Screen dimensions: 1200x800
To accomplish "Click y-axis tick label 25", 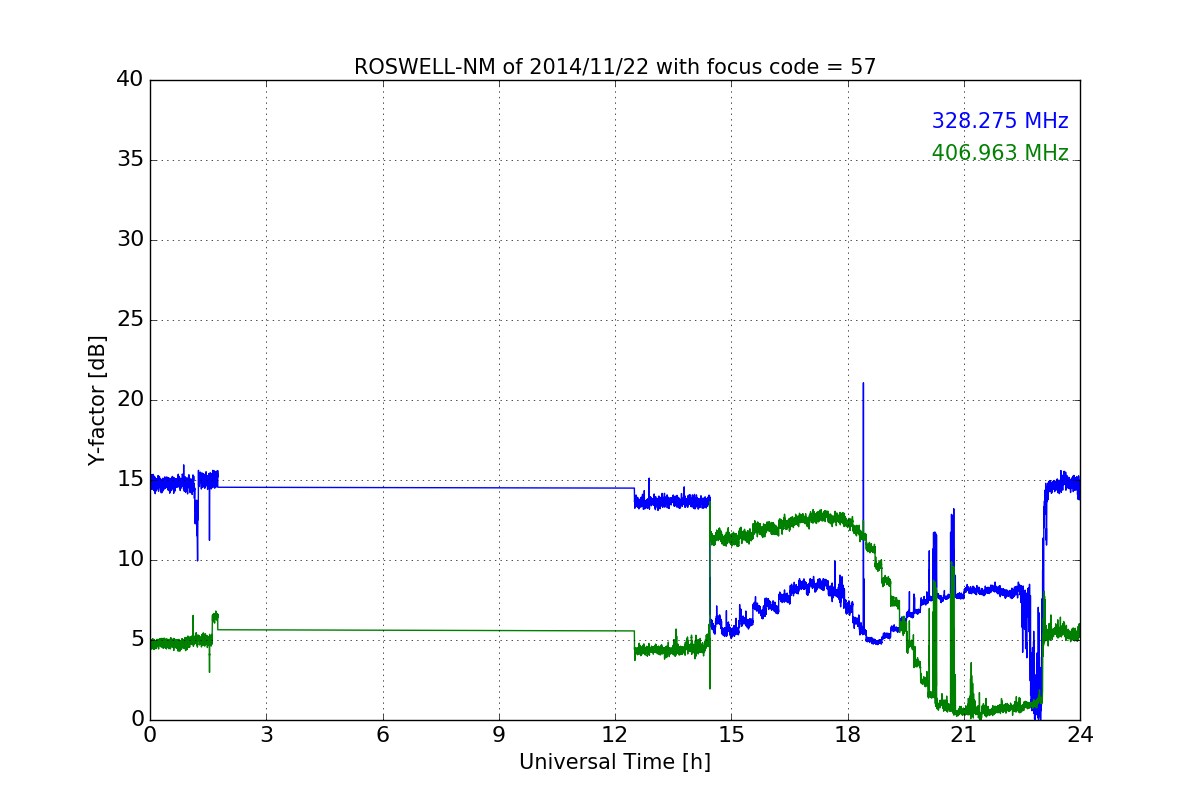I will pos(129,320).
